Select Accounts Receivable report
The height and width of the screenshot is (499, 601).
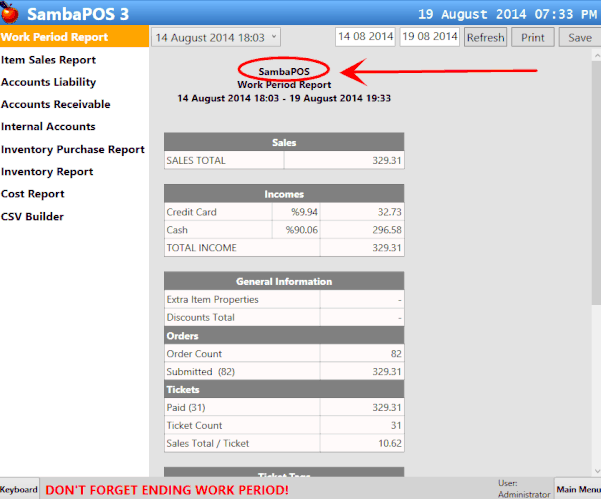click(56, 104)
